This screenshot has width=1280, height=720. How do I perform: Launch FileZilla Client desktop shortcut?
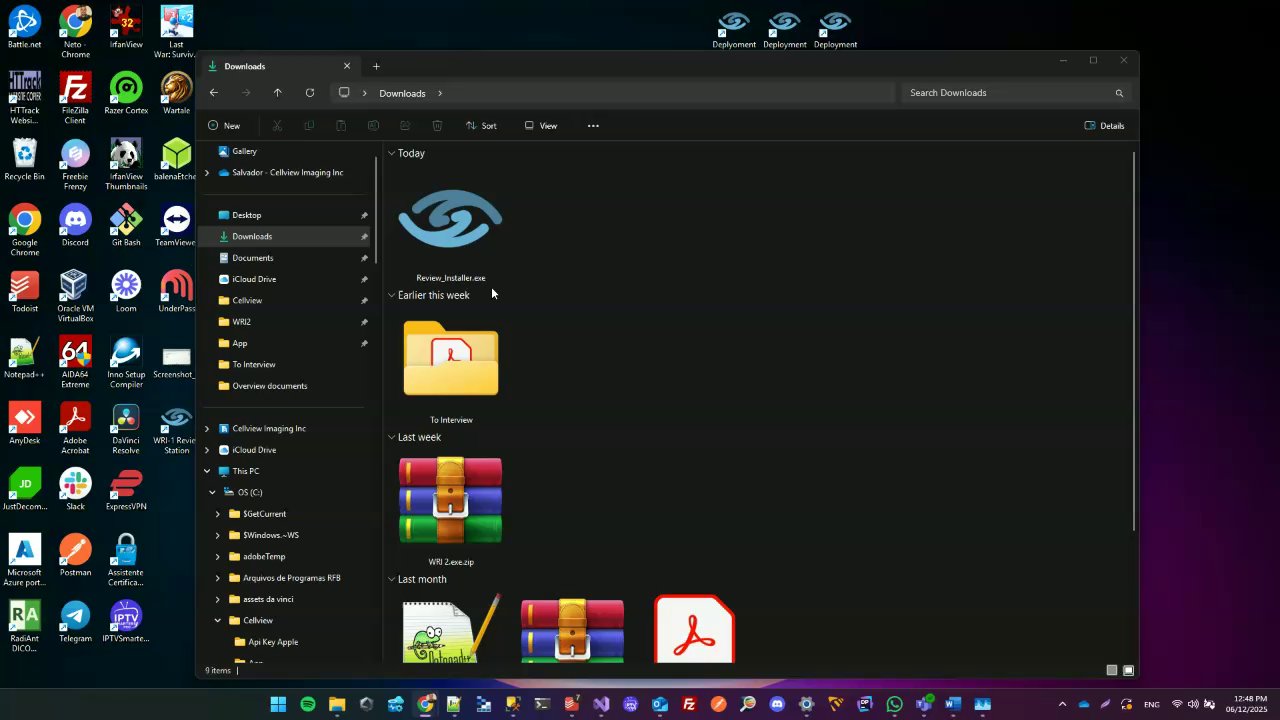click(x=75, y=99)
